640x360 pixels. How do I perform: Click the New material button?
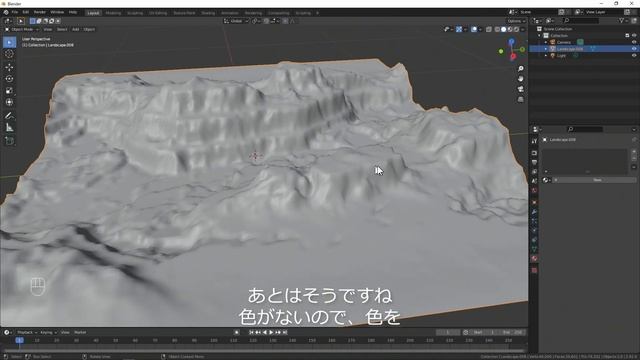(x=598, y=180)
